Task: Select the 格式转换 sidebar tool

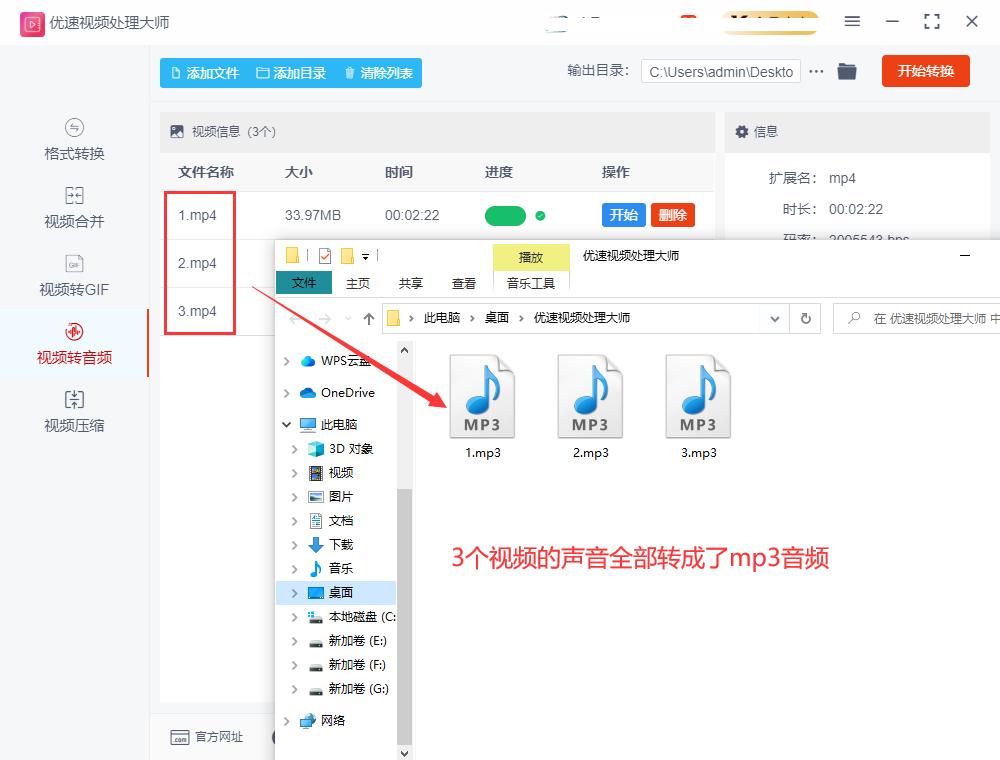Action: [73, 141]
